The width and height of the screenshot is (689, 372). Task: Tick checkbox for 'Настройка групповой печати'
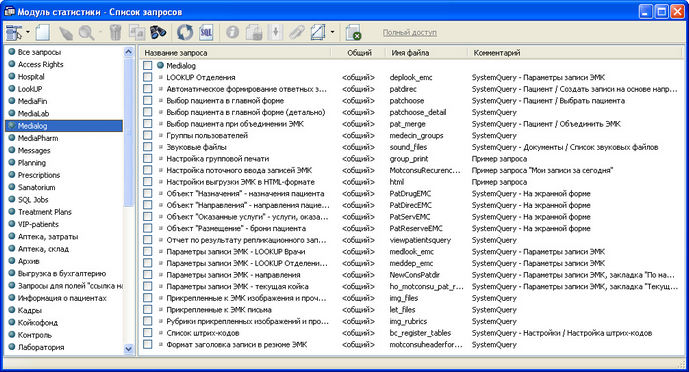point(148,159)
